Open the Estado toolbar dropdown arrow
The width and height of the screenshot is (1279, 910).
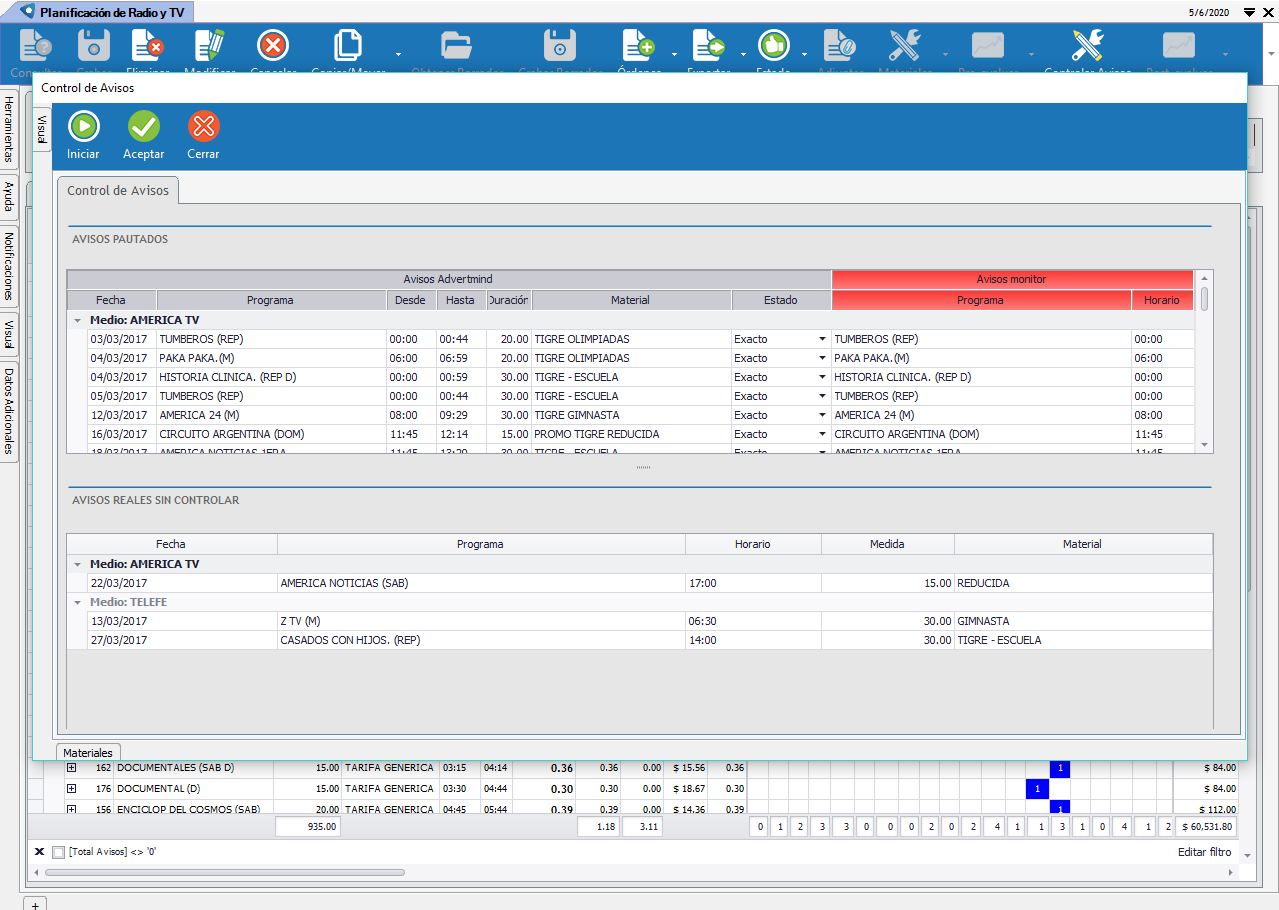(x=804, y=54)
